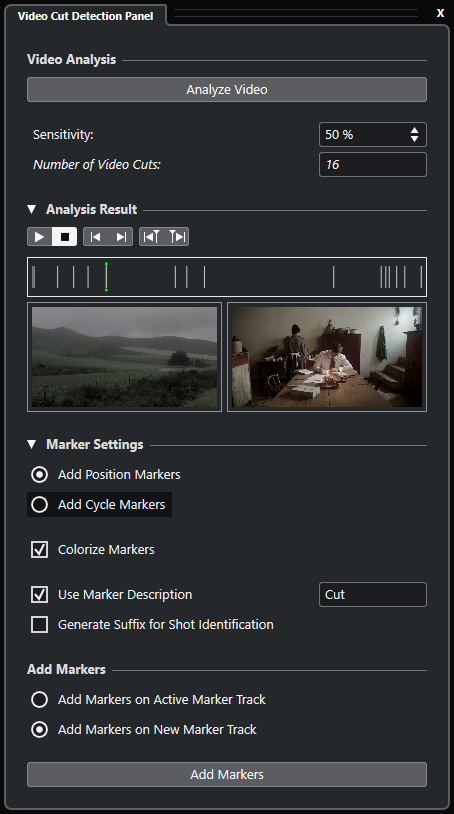Enable Generate Suffix for Shot Identification
Viewport: 454px width, 814px height.
[x=39, y=625]
